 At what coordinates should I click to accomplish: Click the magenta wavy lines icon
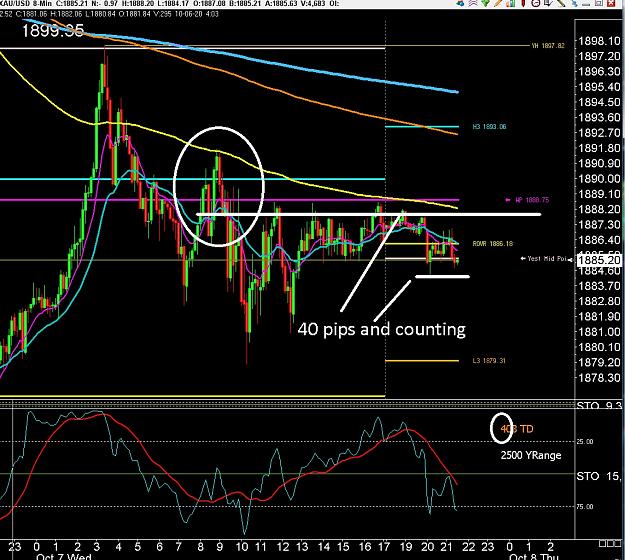pyautogui.click(x=473, y=3)
